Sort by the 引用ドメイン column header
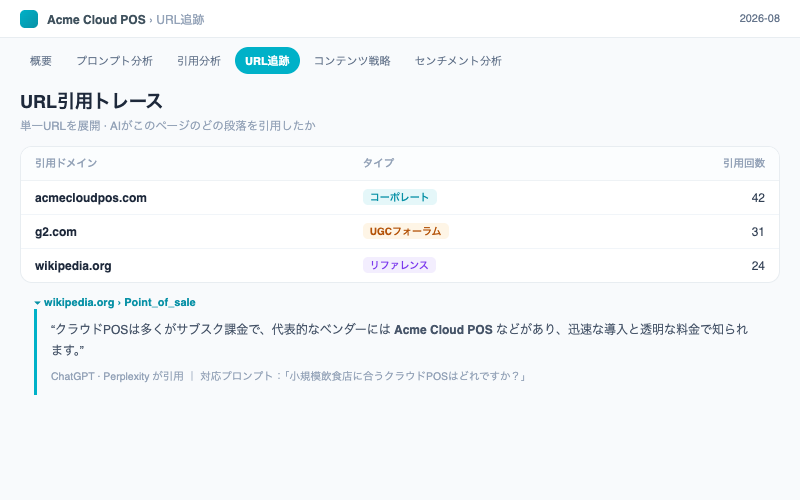 (66, 163)
